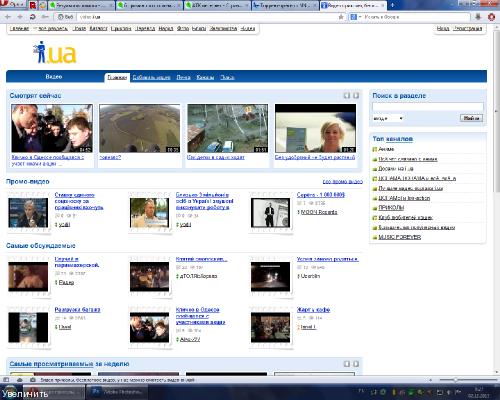
Task: Open Кличко в Одессе link in Самые обсуждаемые
Action: (x=200, y=316)
